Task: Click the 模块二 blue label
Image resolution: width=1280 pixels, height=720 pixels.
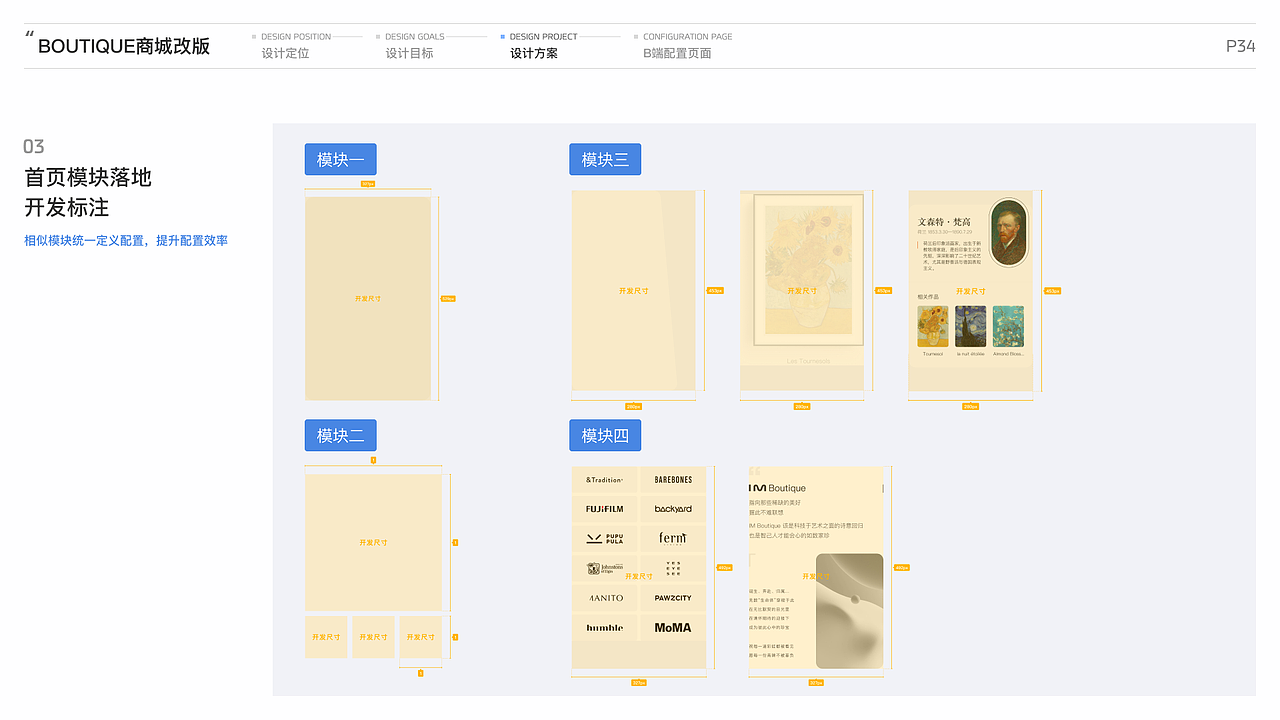Action: click(x=341, y=436)
